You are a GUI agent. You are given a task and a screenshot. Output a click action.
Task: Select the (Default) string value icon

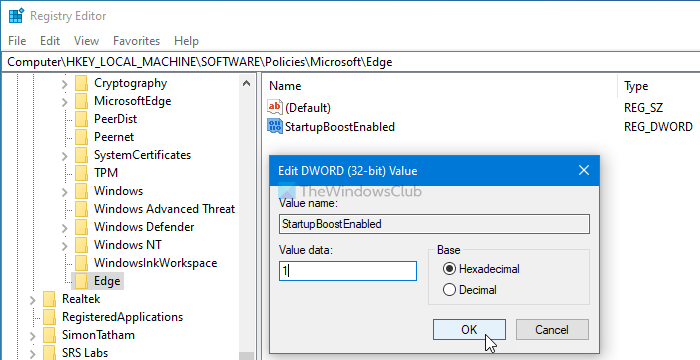pos(275,107)
